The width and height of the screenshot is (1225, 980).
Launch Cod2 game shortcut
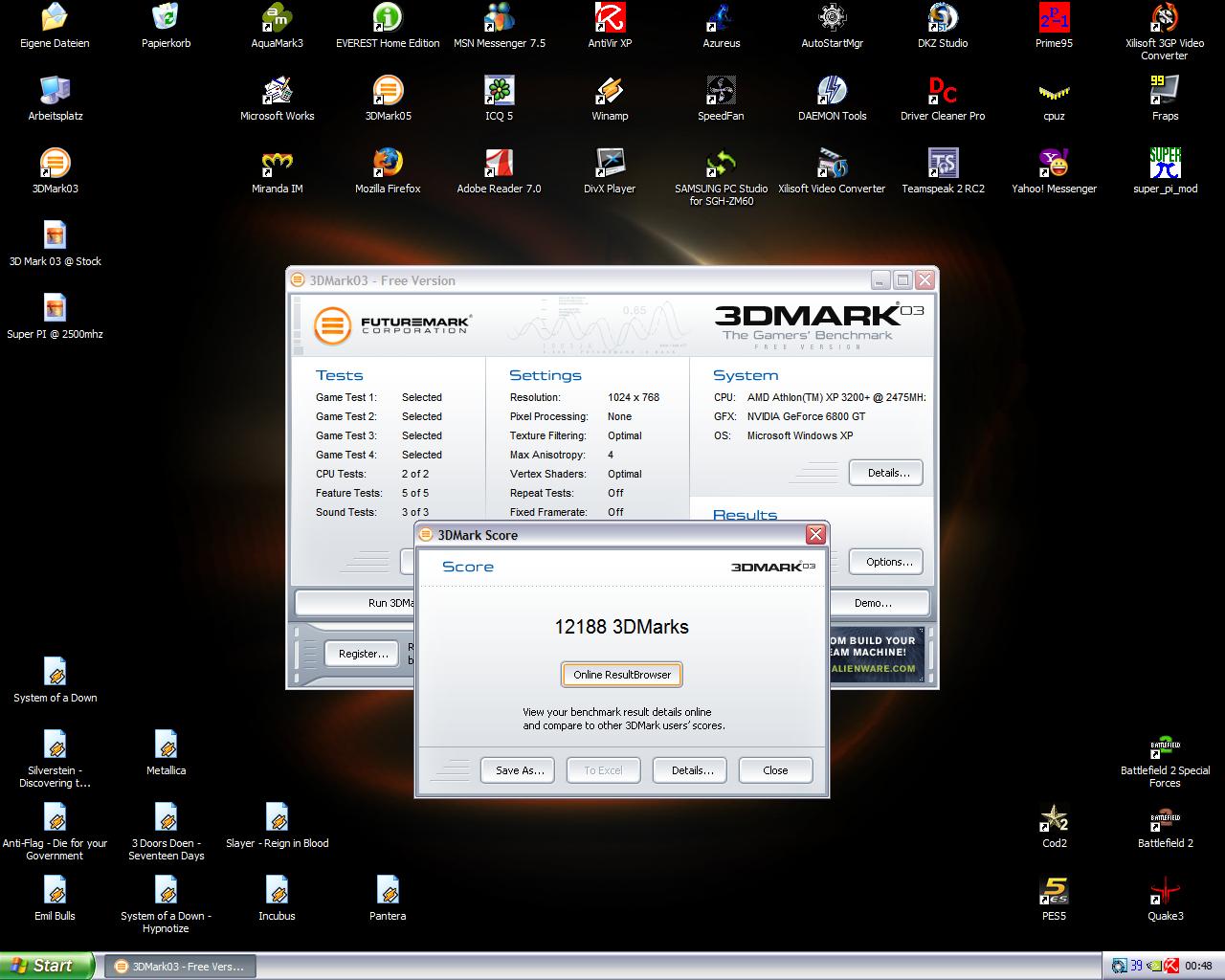1054,826
